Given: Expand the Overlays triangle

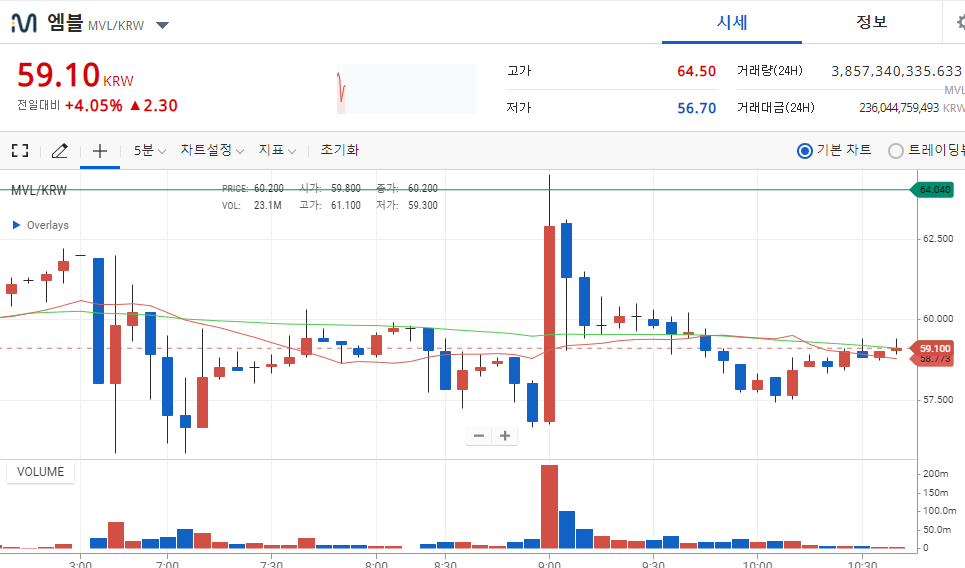Looking at the screenshot, I should (17, 225).
